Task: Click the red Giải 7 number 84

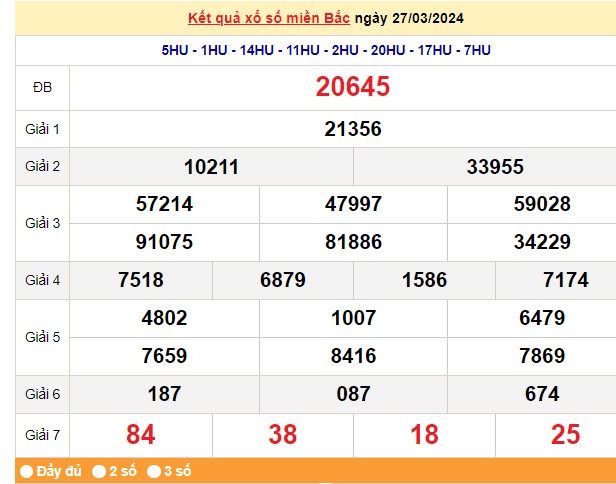Action: (140, 434)
